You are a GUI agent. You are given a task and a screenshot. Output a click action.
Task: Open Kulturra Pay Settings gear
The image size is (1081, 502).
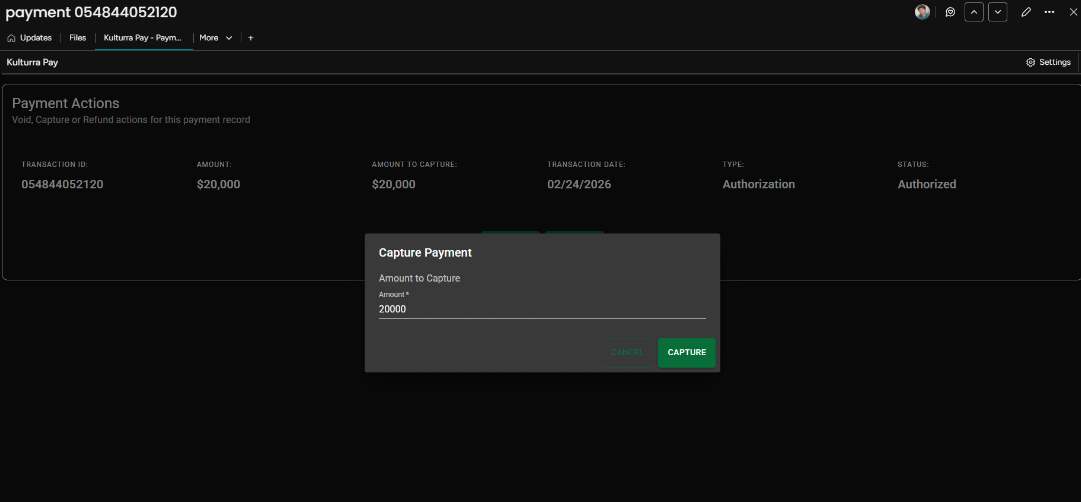point(1048,62)
